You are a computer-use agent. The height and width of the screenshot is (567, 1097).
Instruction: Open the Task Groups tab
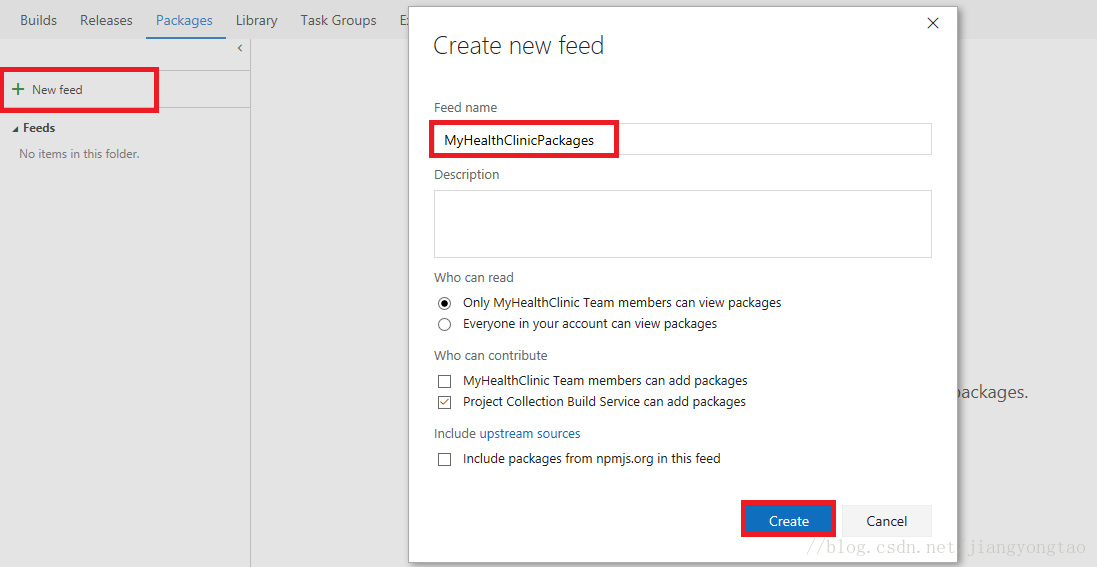pyautogui.click(x=339, y=20)
